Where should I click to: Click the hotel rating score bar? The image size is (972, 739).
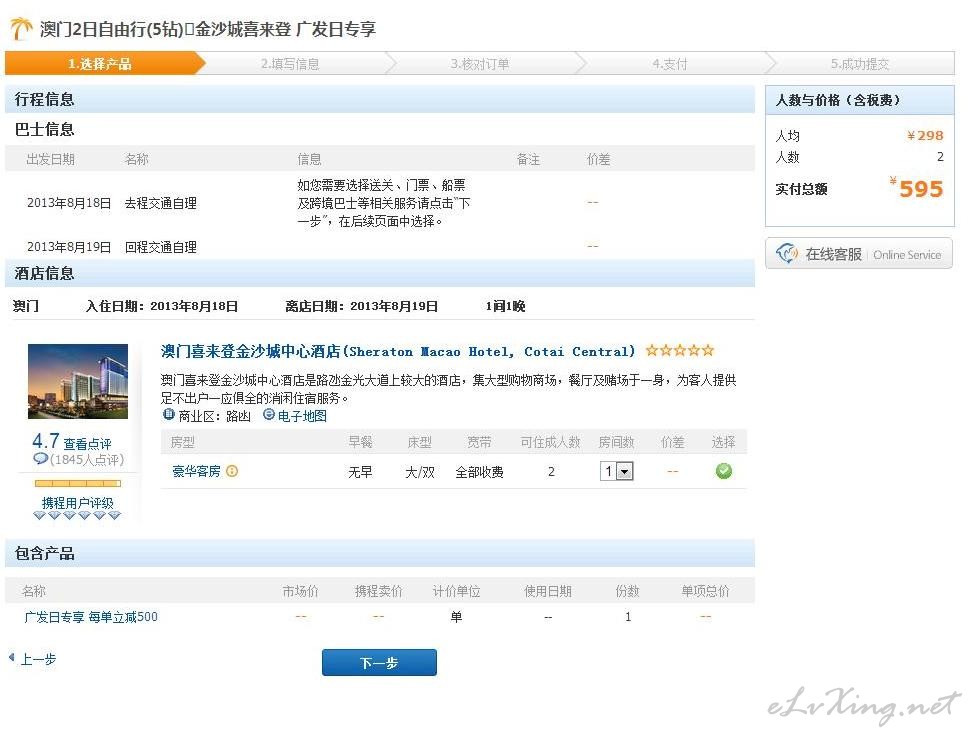point(77,484)
